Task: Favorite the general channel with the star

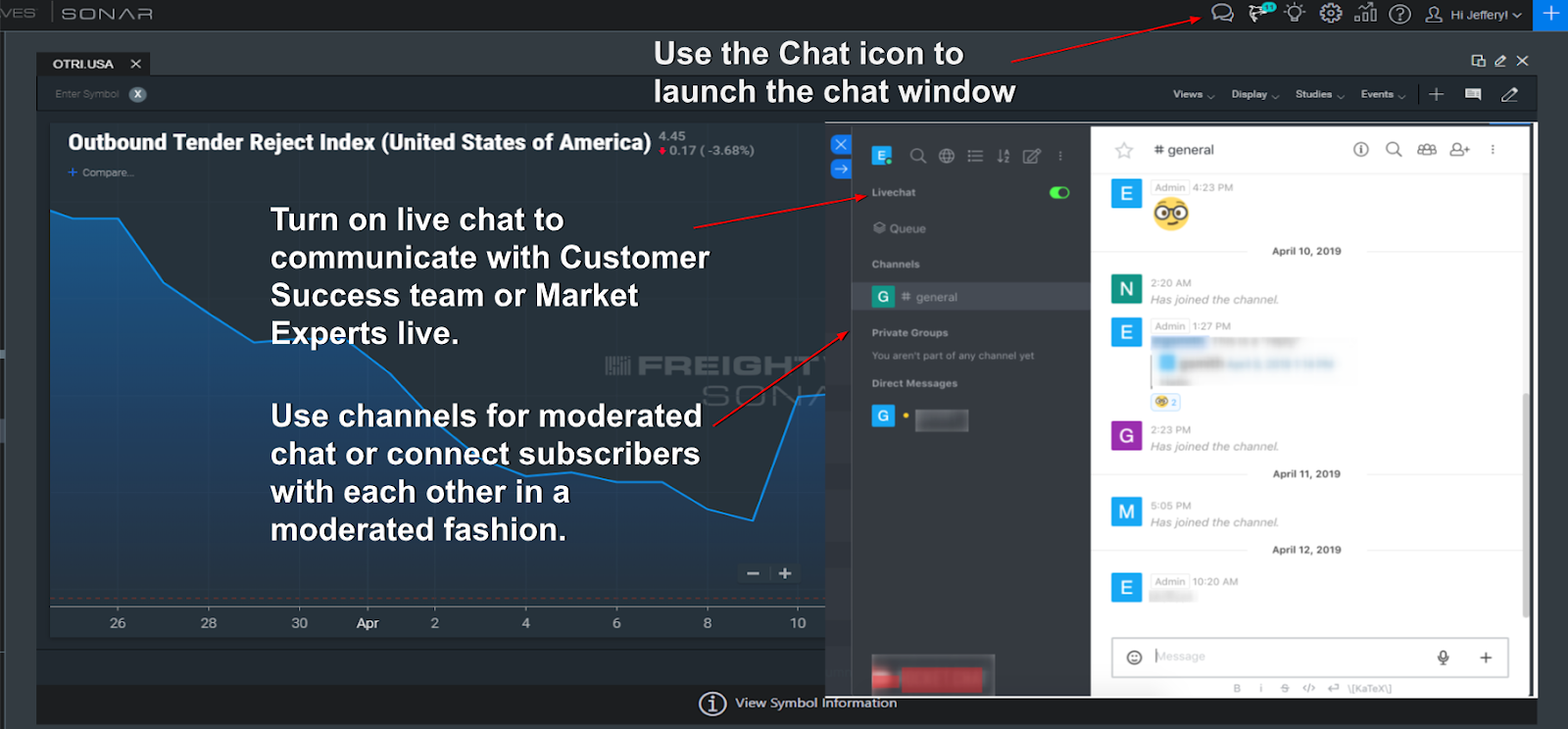Action: pos(1124,150)
